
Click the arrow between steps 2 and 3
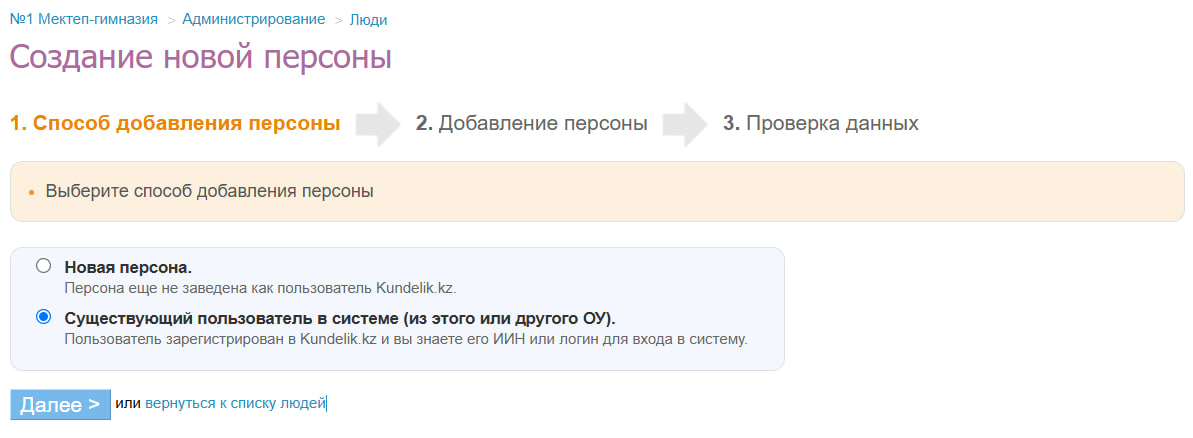tap(684, 124)
